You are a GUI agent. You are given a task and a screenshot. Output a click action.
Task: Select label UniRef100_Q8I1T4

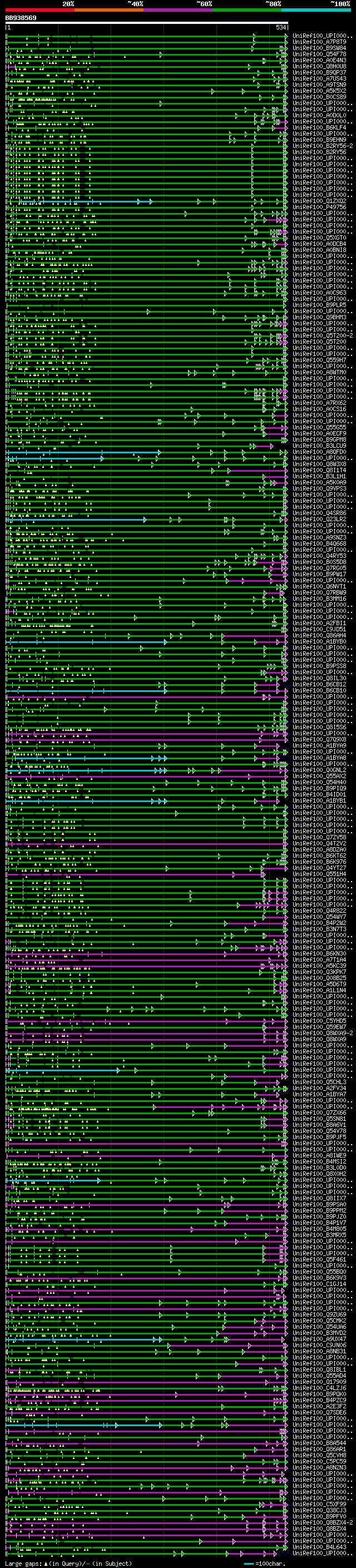(x=319, y=470)
